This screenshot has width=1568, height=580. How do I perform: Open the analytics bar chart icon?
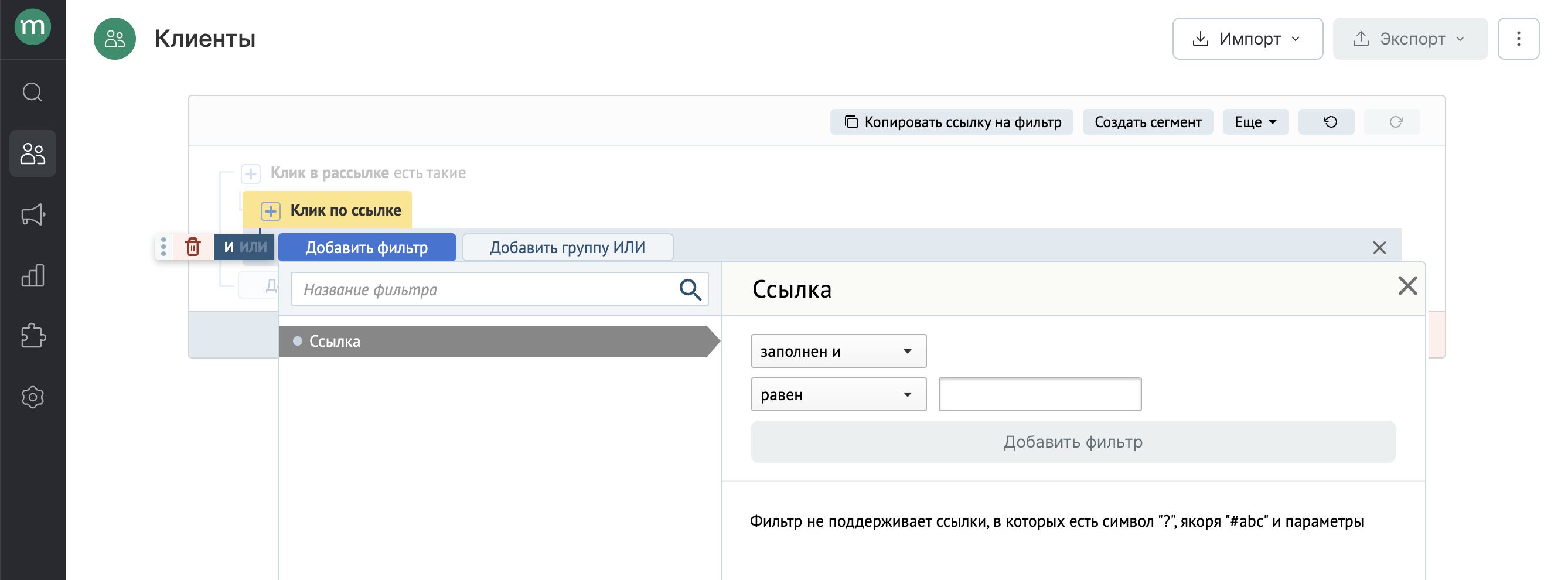tap(32, 275)
